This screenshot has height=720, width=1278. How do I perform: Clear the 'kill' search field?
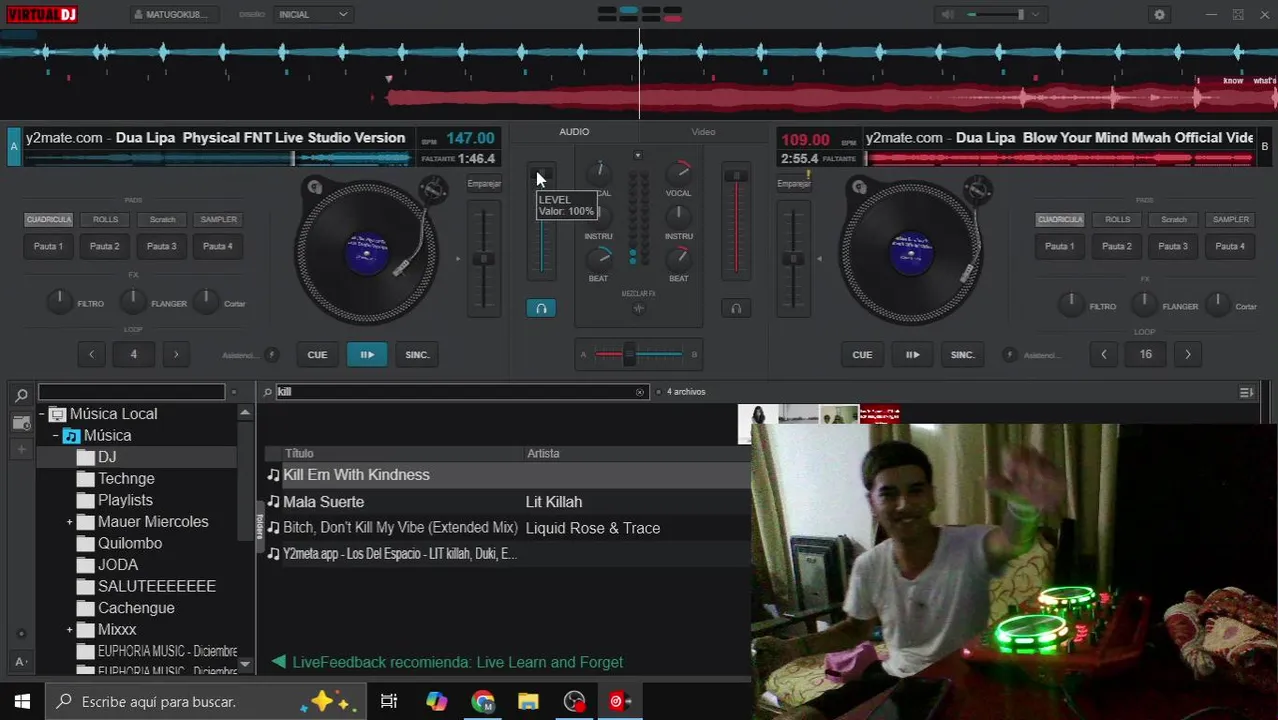640,392
